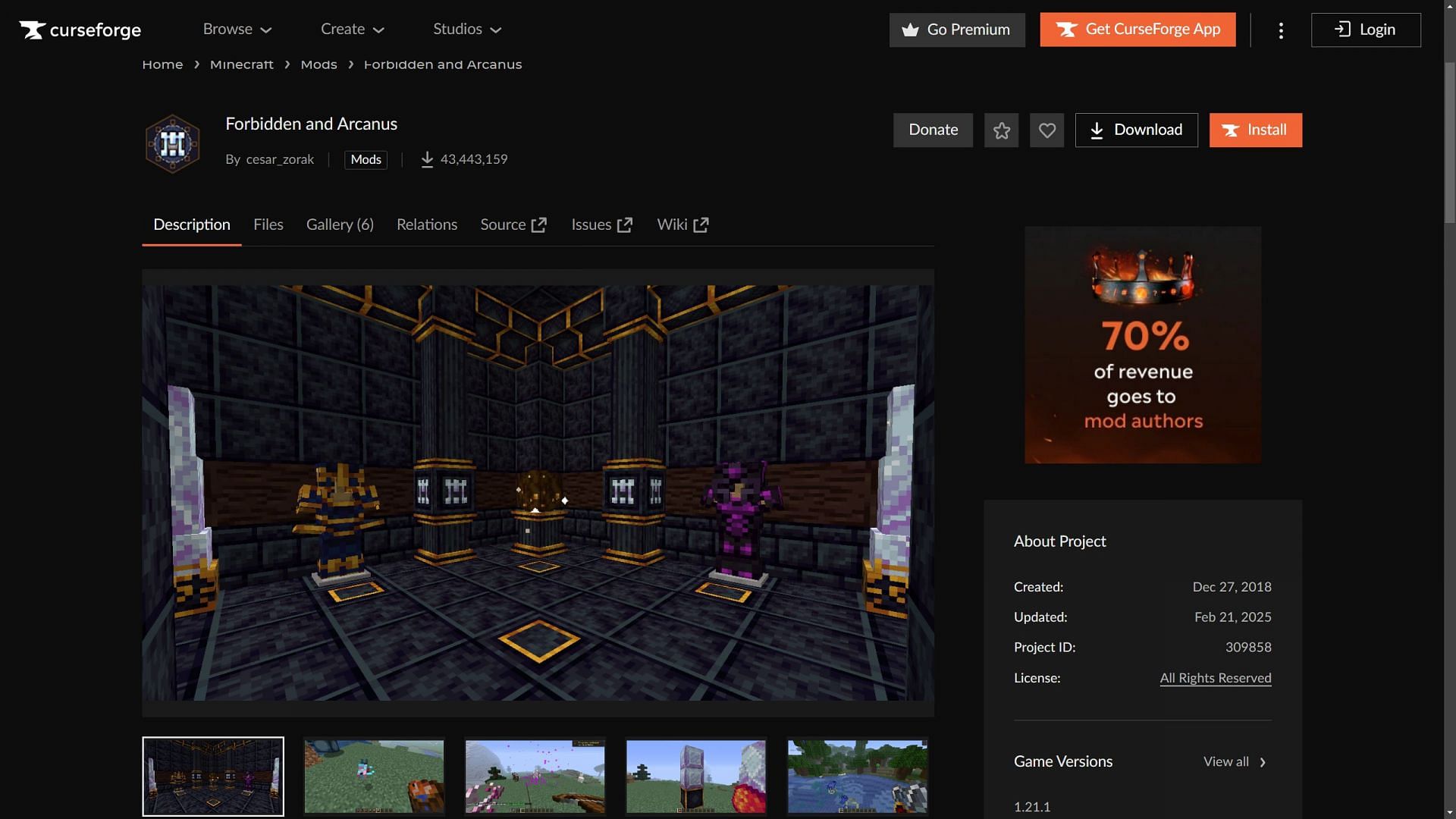Click the Get CurseForge App button
The width and height of the screenshot is (1456, 819).
1138,29
